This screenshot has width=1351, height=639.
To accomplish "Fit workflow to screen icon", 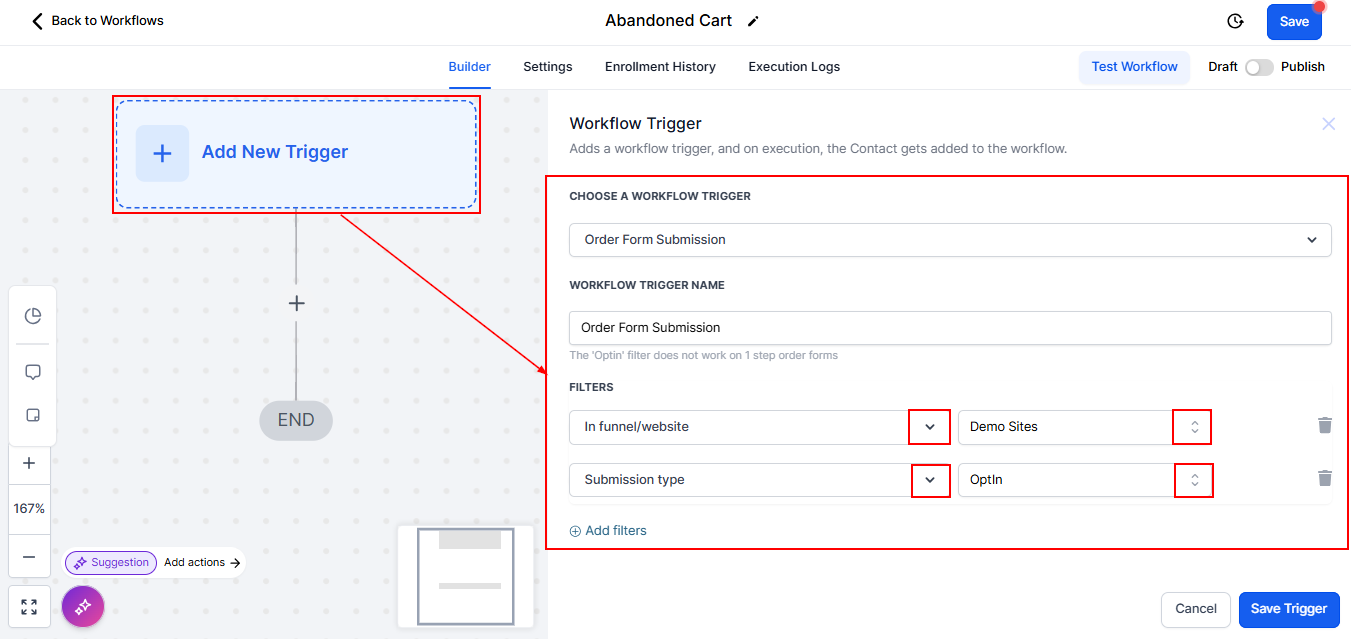I will click(x=29, y=606).
